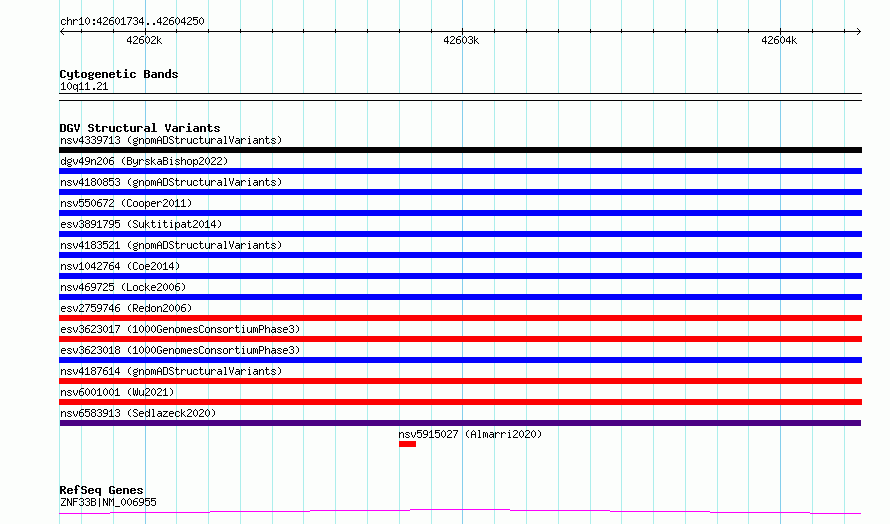The image size is (890, 524).
Task: Click the blue nsv4180853 gnomAD bar
Action: 460,192
